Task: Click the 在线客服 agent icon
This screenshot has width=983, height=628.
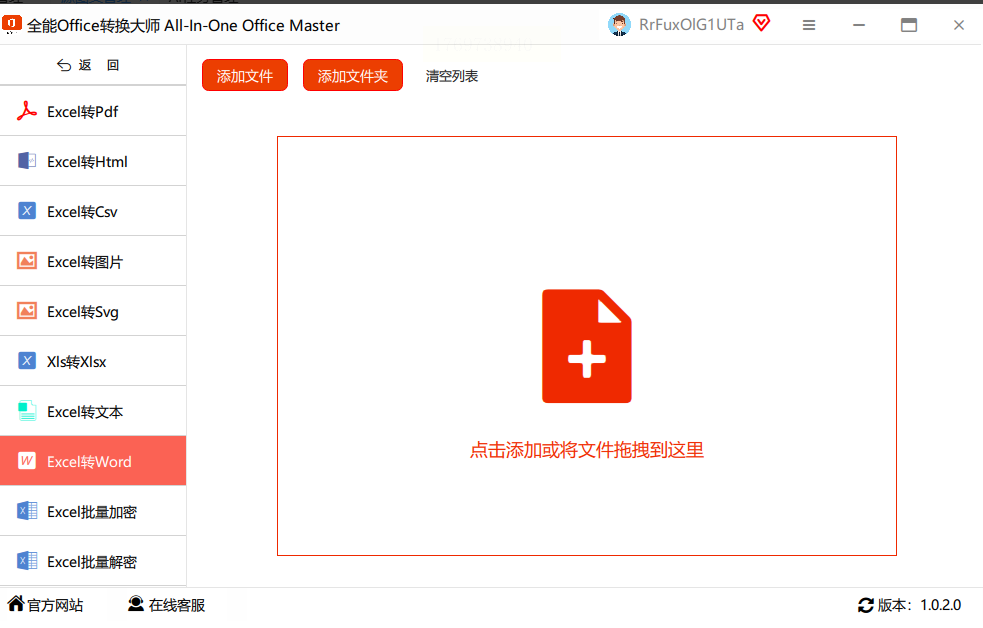Action: click(x=135, y=604)
